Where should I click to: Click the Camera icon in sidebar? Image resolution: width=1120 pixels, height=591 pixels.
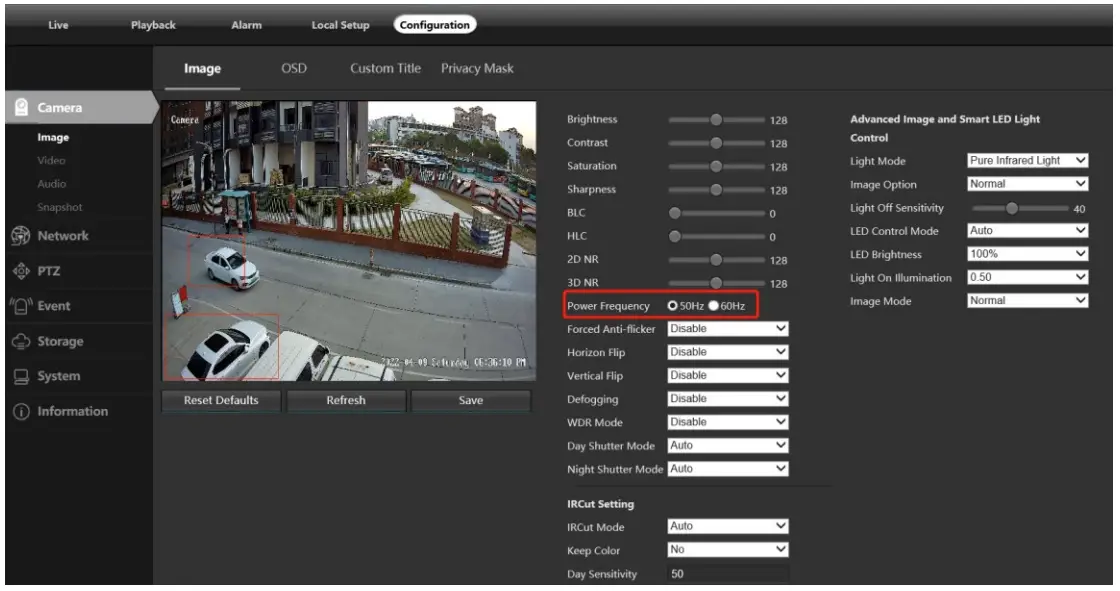tap(20, 108)
